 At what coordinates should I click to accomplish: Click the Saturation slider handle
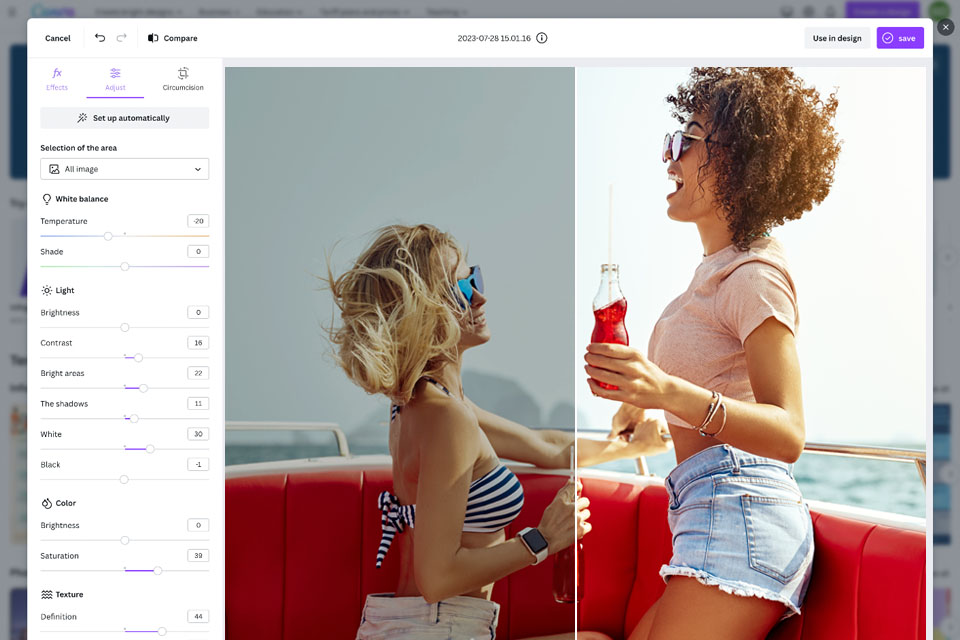158,571
